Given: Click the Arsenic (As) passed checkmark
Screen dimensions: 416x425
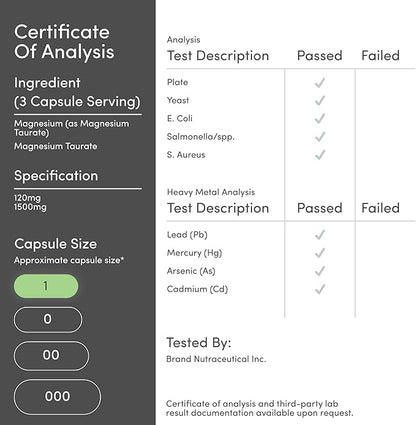Looking at the screenshot, I should [320, 271].
